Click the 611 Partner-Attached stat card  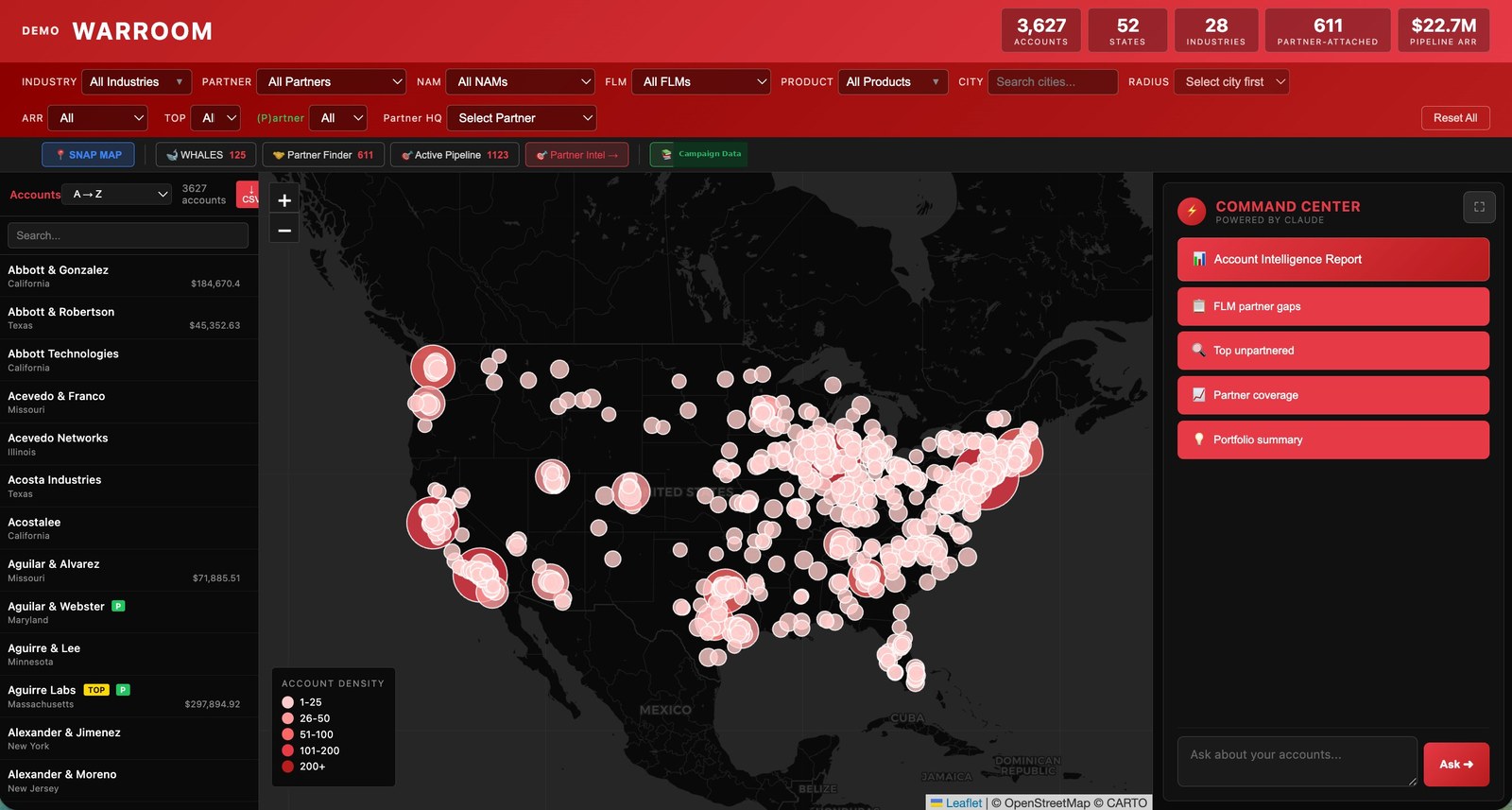click(1328, 30)
